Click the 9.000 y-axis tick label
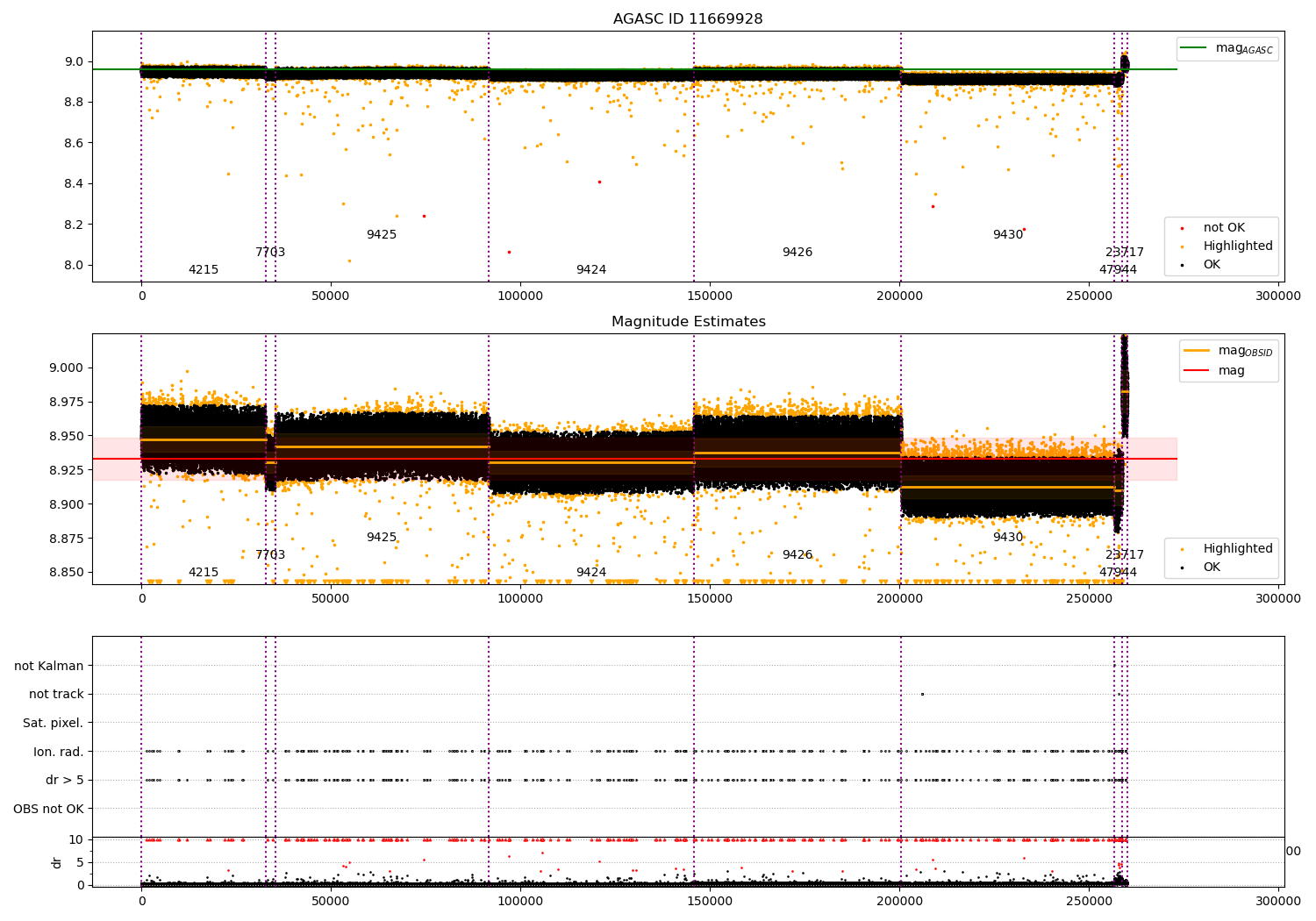The height and width of the screenshot is (921, 1316). coord(66,368)
